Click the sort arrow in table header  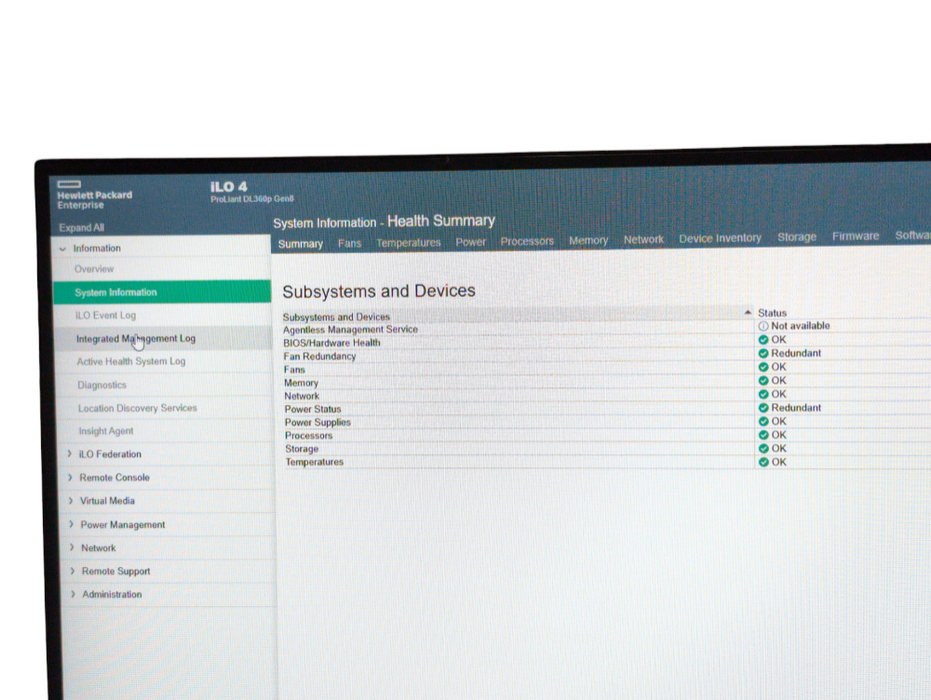(748, 312)
